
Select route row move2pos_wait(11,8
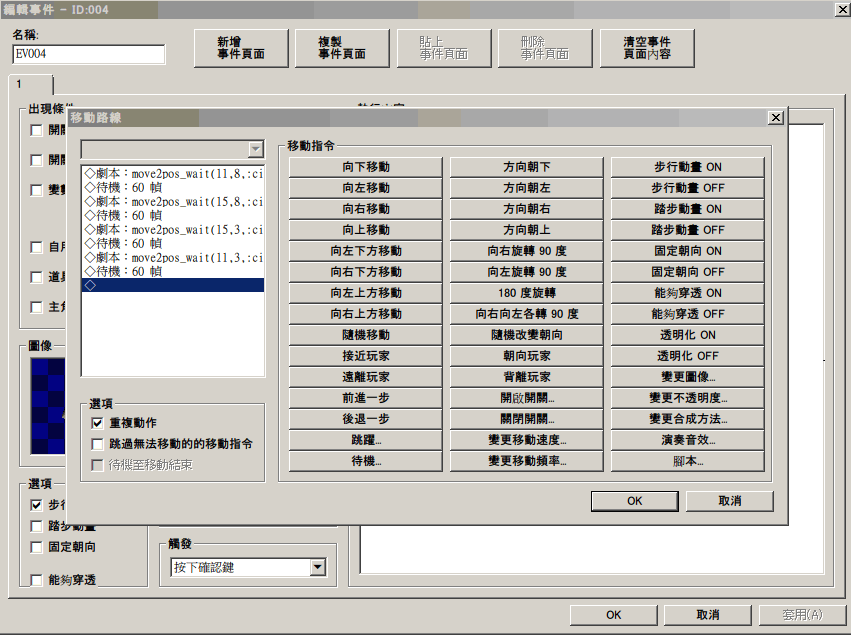173,174
